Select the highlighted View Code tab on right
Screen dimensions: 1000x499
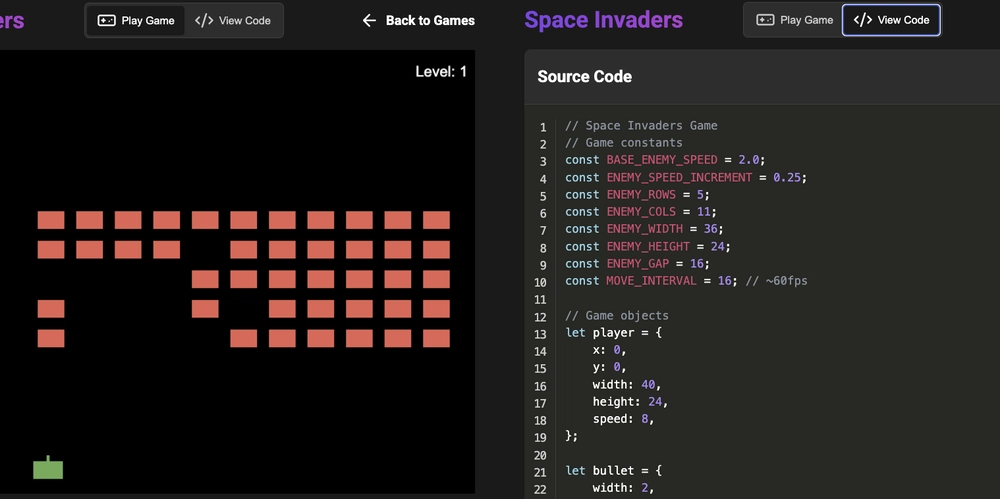pos(891,20)
